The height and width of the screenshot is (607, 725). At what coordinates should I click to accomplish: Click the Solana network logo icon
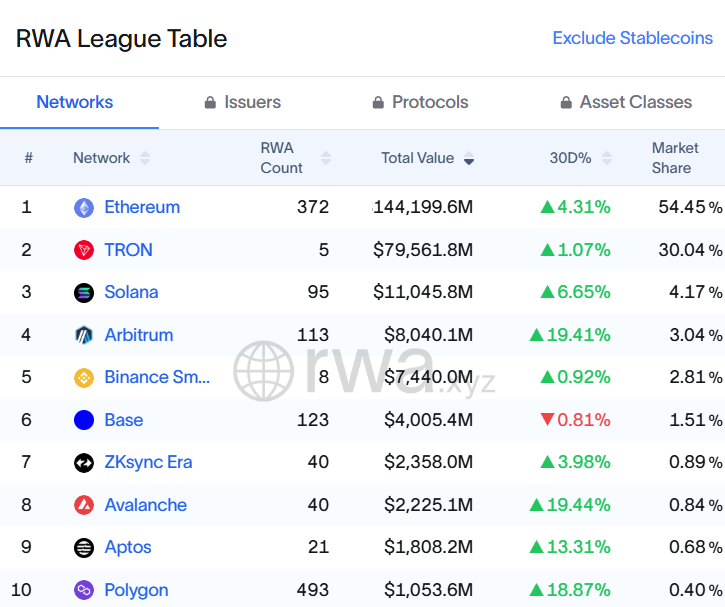84,293
